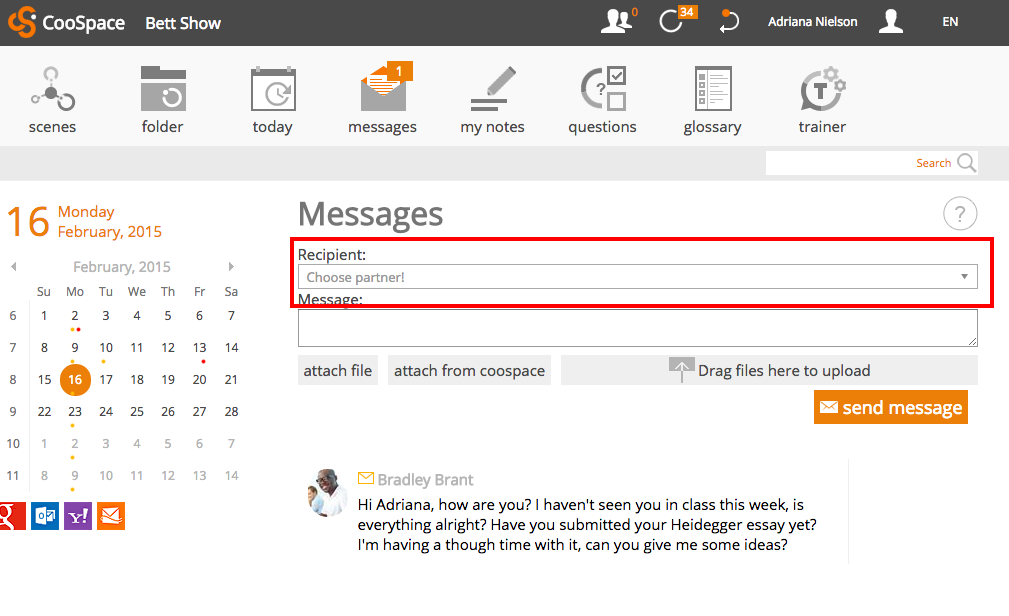This screenshot has width=1009, height=616.
Task: Click the Monday February, 2015 date heading
Action: click(x=109, y=221)
